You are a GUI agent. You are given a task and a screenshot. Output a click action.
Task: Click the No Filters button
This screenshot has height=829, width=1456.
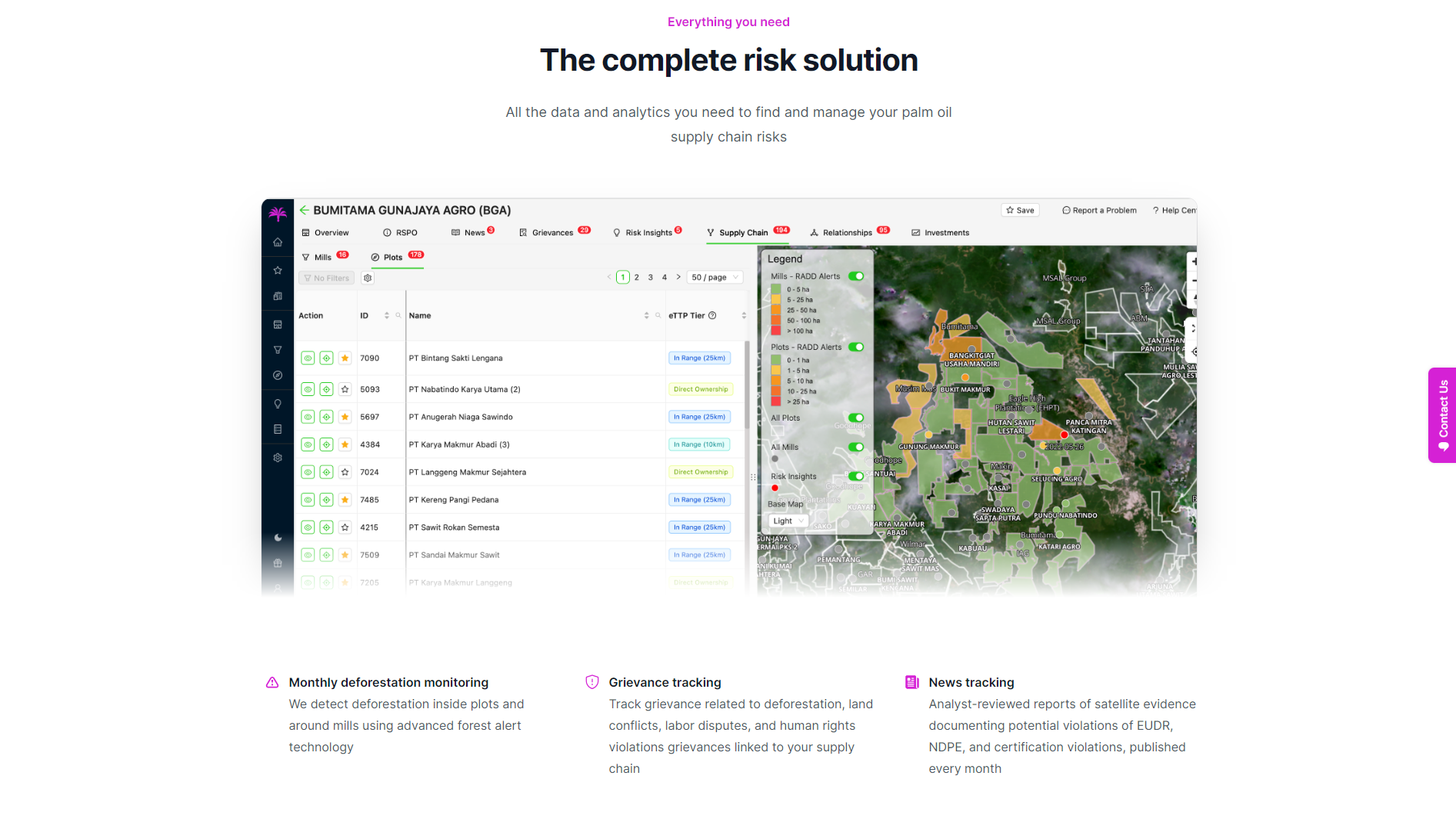pos(327,278)
